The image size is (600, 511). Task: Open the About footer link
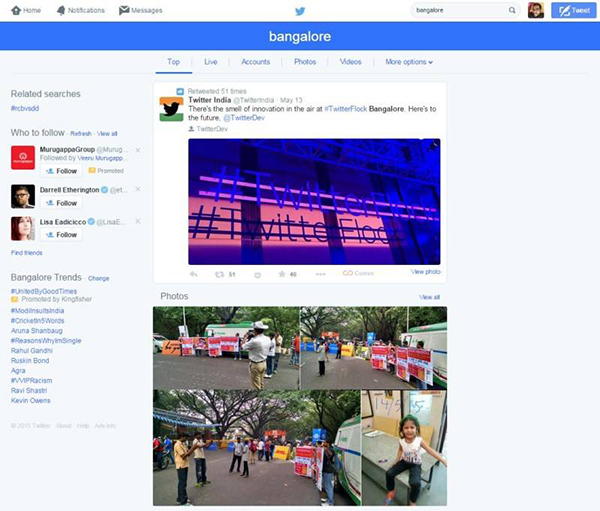[x=64, y=426]
